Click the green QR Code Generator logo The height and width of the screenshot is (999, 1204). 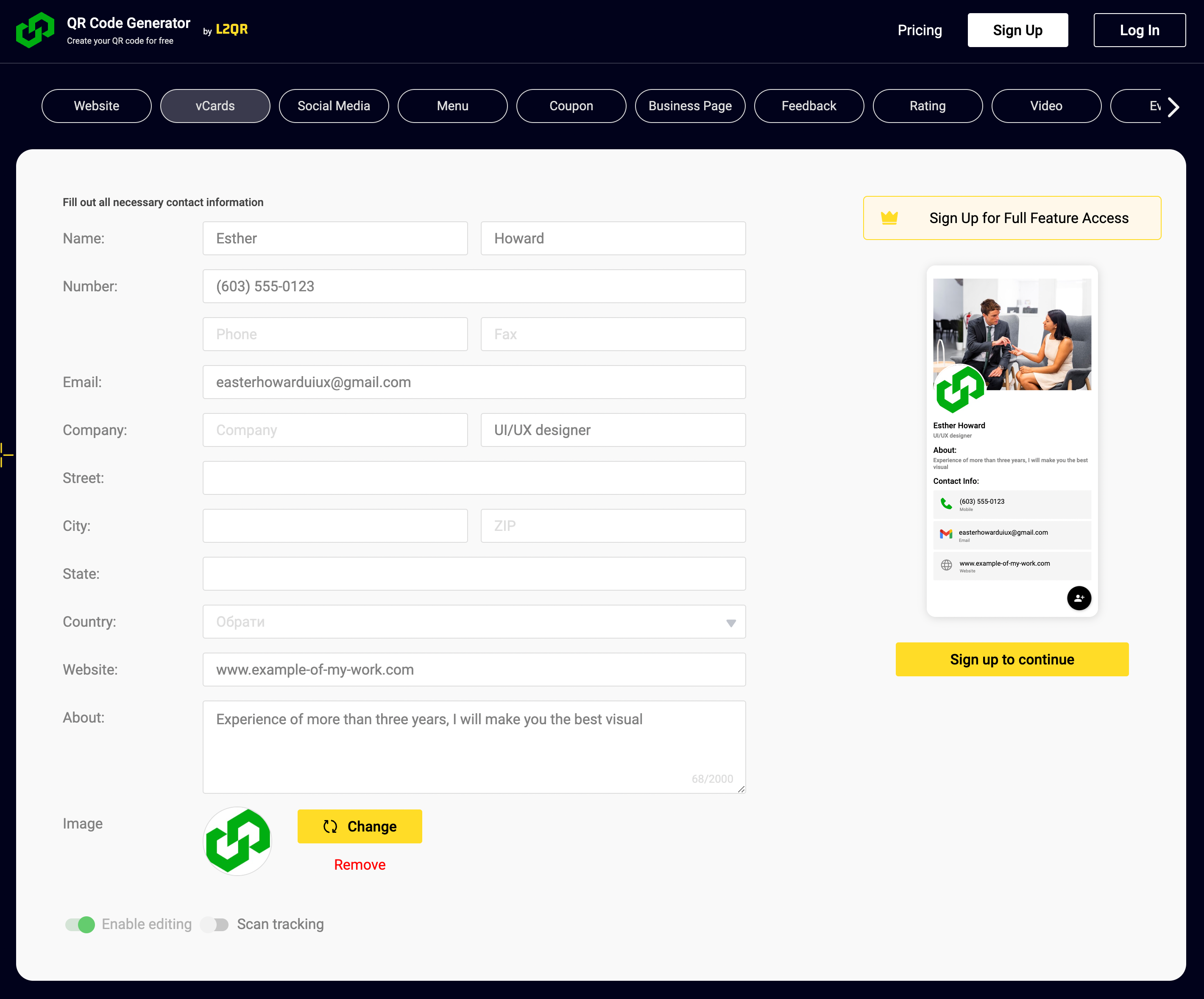point(35,31)
